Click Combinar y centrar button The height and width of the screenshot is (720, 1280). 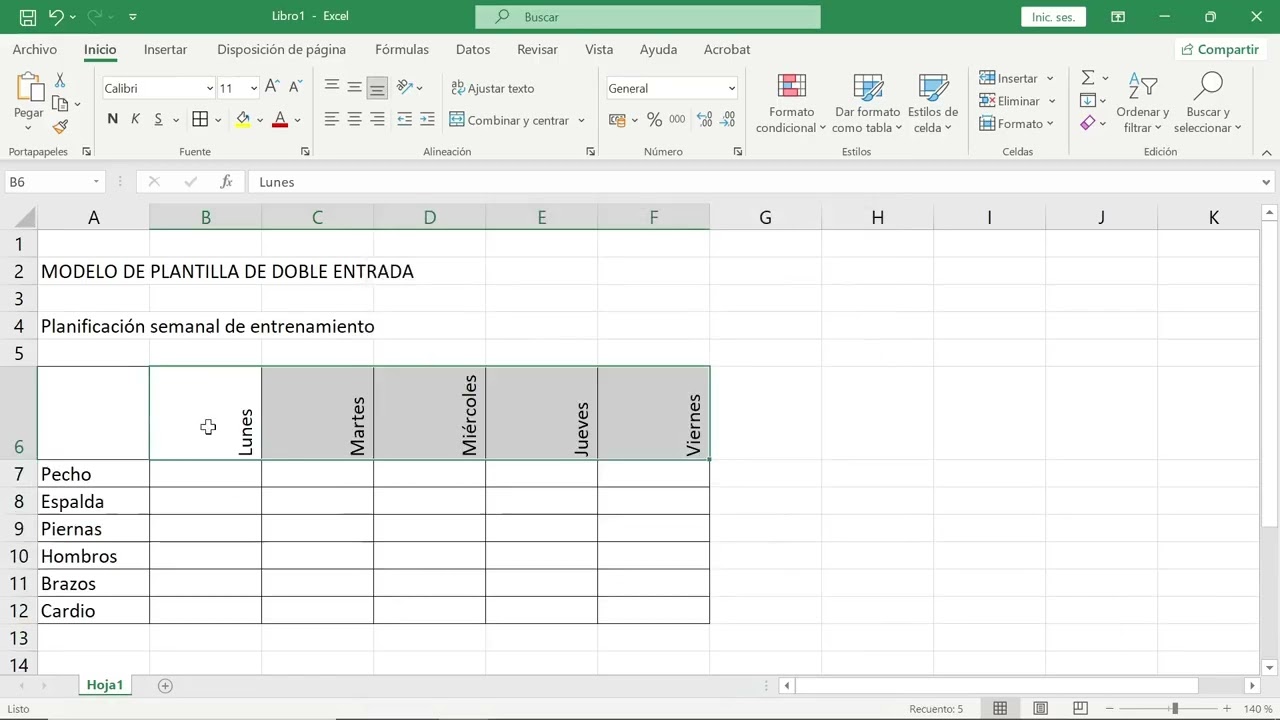(510, 120)
